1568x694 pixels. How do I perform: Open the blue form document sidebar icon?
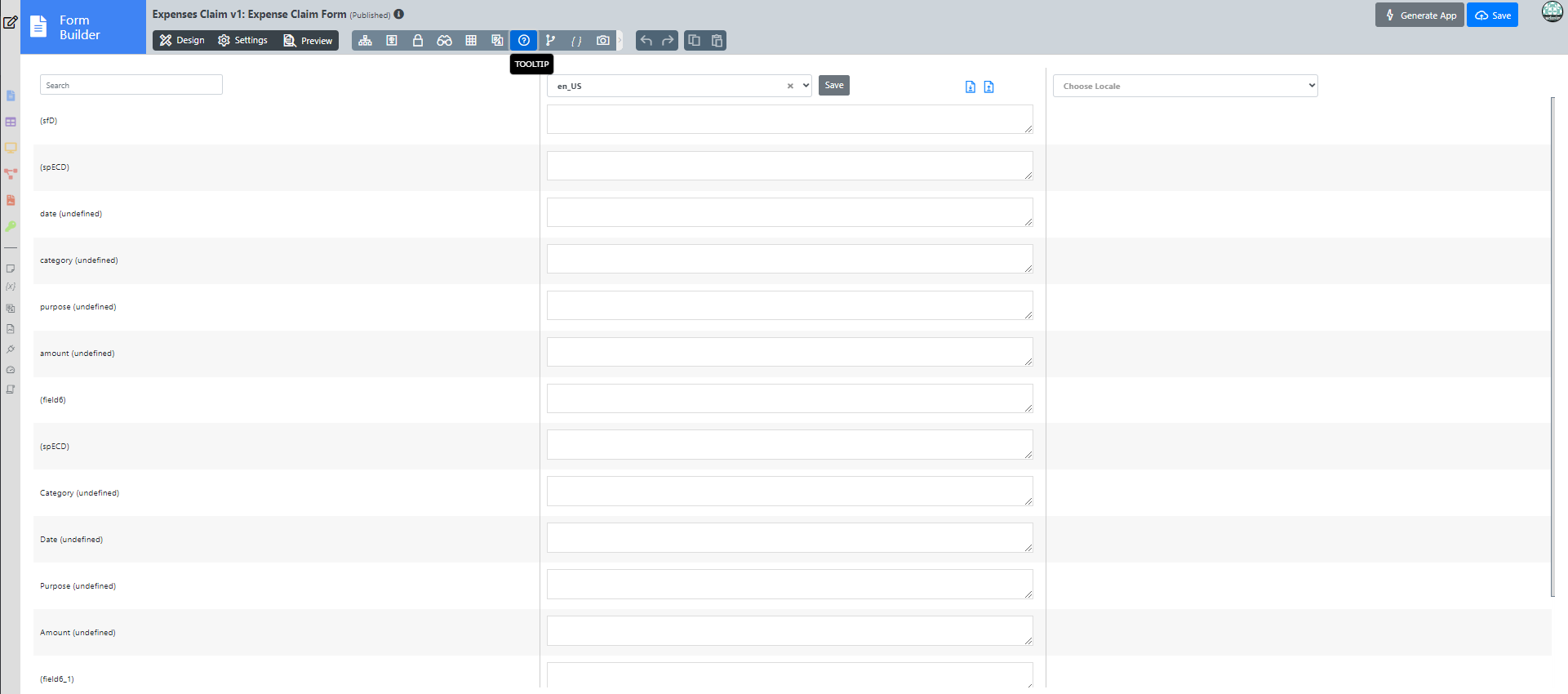[x=11, y=96]
